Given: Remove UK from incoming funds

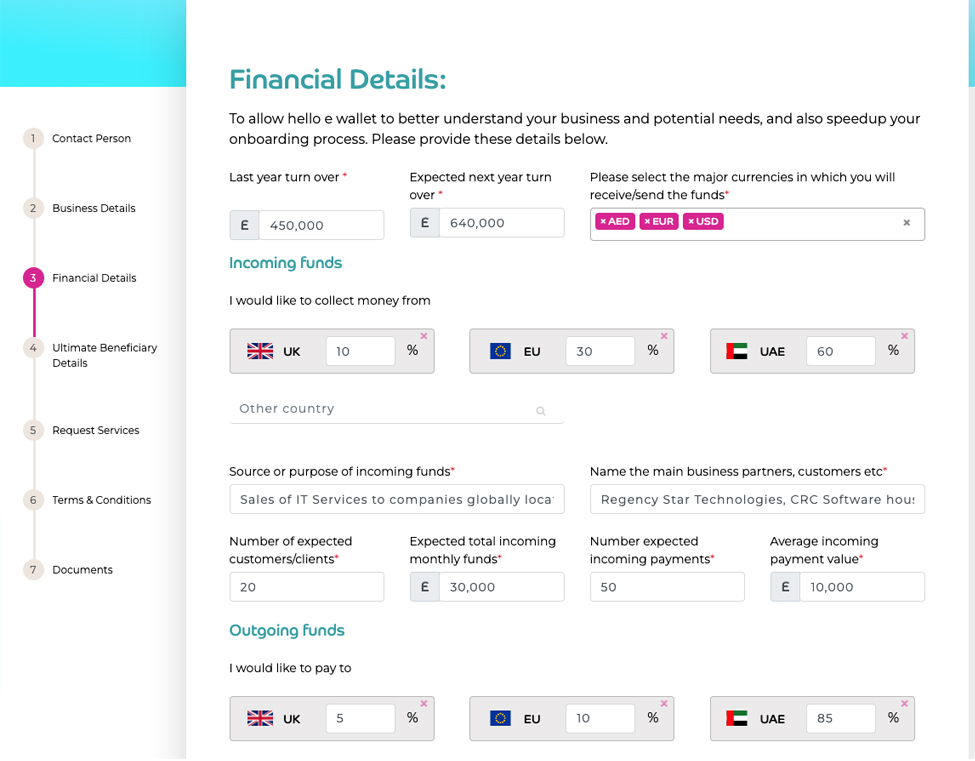Looking at the screenshot, I should pos(423,337).
